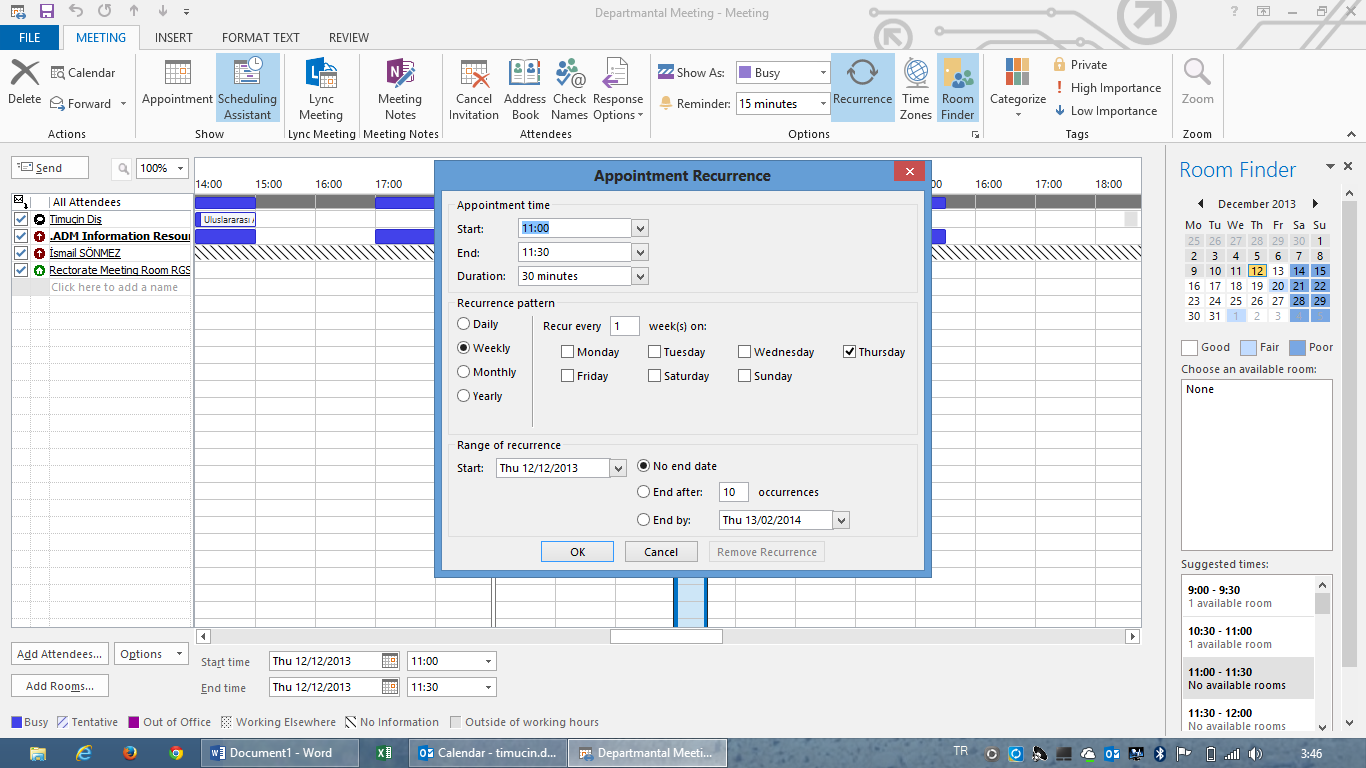
Task: Switch to Excel on the taskbar
Action: (382, 753)
